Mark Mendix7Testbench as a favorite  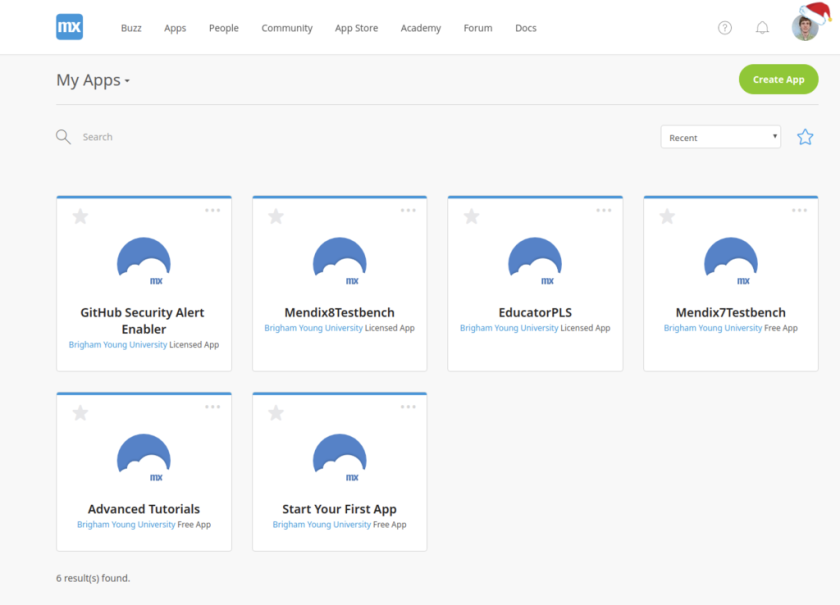click(667, 216)
